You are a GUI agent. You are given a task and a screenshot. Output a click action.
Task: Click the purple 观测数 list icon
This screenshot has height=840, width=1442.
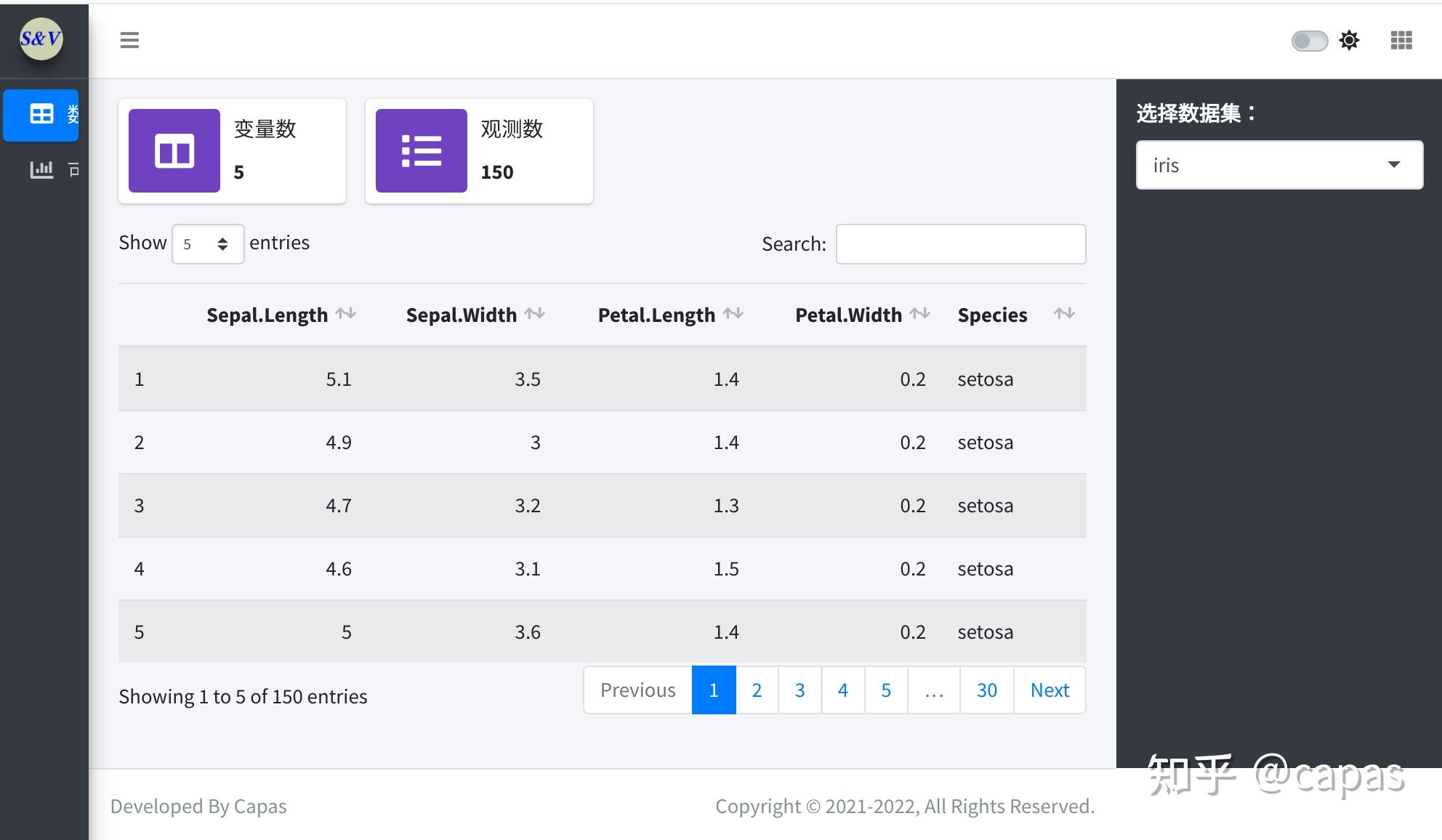pyautogui.click(x=422, y=151)
